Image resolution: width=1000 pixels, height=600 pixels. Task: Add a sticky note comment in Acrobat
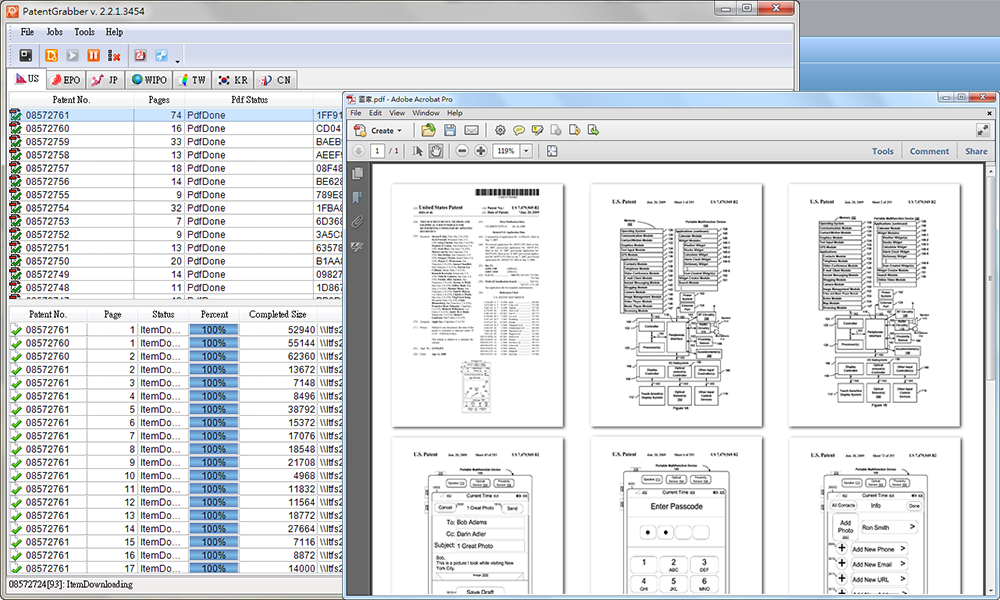(519, 130)
